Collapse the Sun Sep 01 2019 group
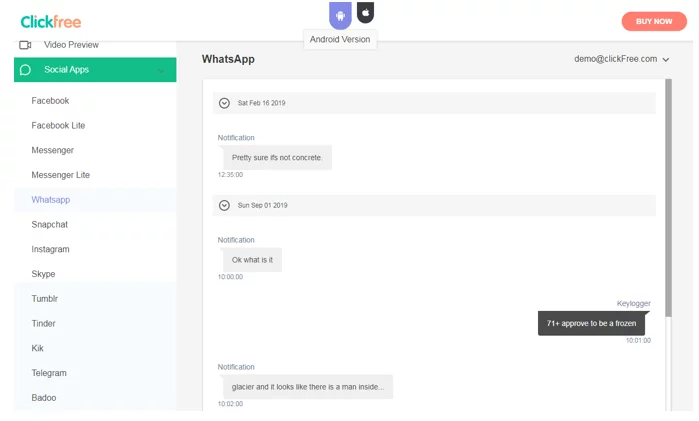 click(224, 205)
